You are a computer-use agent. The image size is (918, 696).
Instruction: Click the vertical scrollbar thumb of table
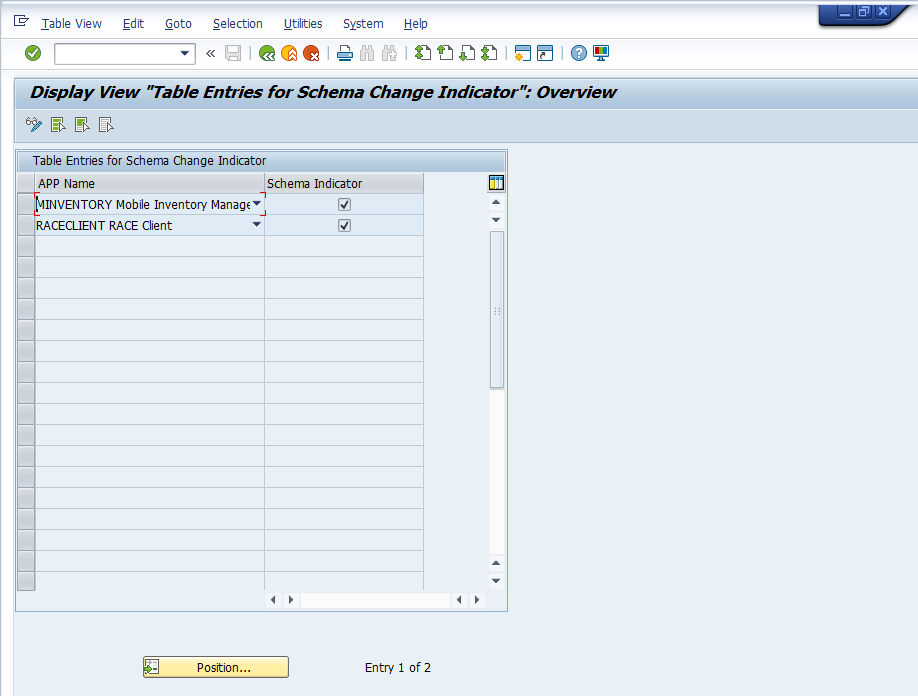point(497,309)
